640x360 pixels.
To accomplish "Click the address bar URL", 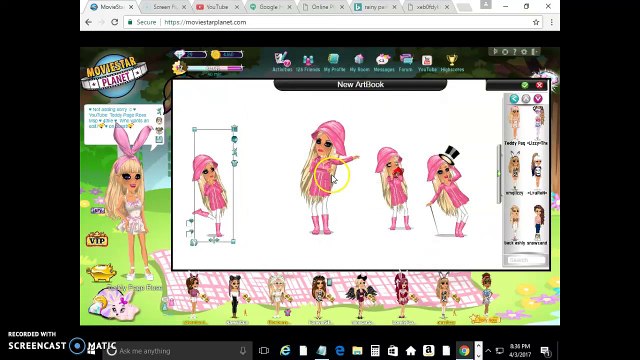I will (205, 22).
